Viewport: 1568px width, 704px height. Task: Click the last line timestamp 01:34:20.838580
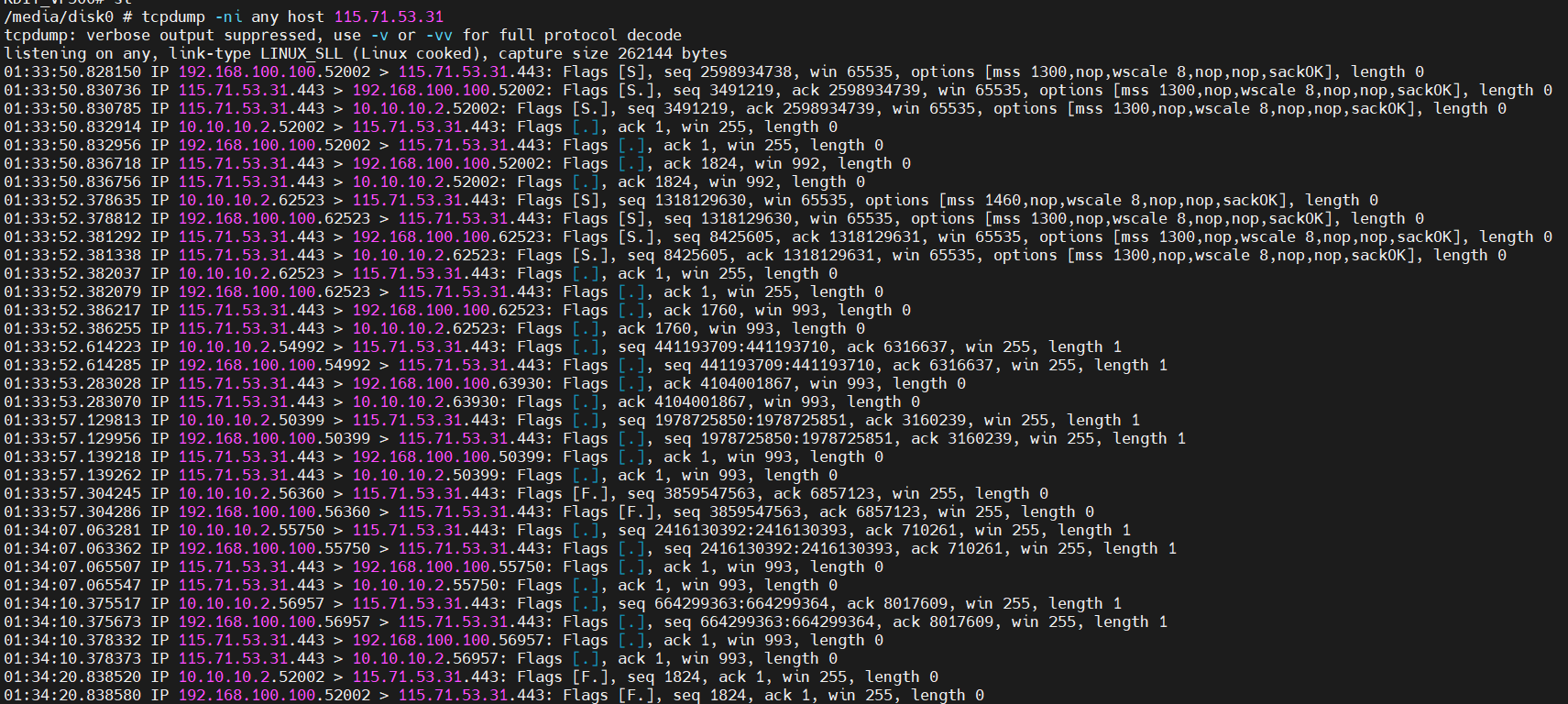click(x=72, y=695)
